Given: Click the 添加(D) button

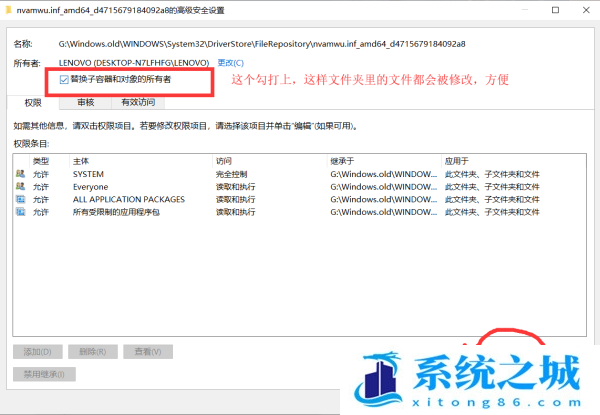Looking at the screenshot, I should tap(37, 352).
